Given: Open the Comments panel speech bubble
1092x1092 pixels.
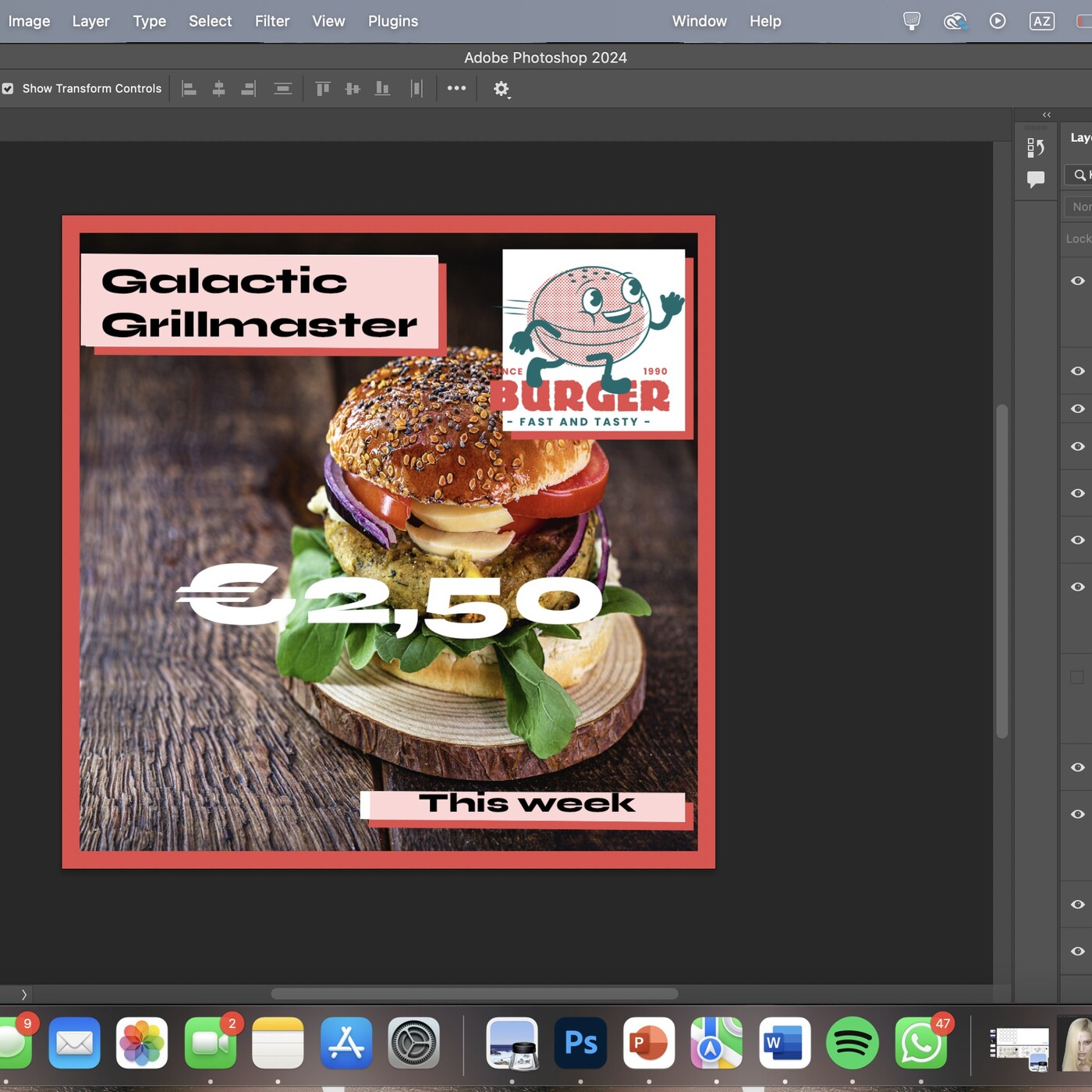Looking at the screenshot, I should click(x=1036, y=179).
